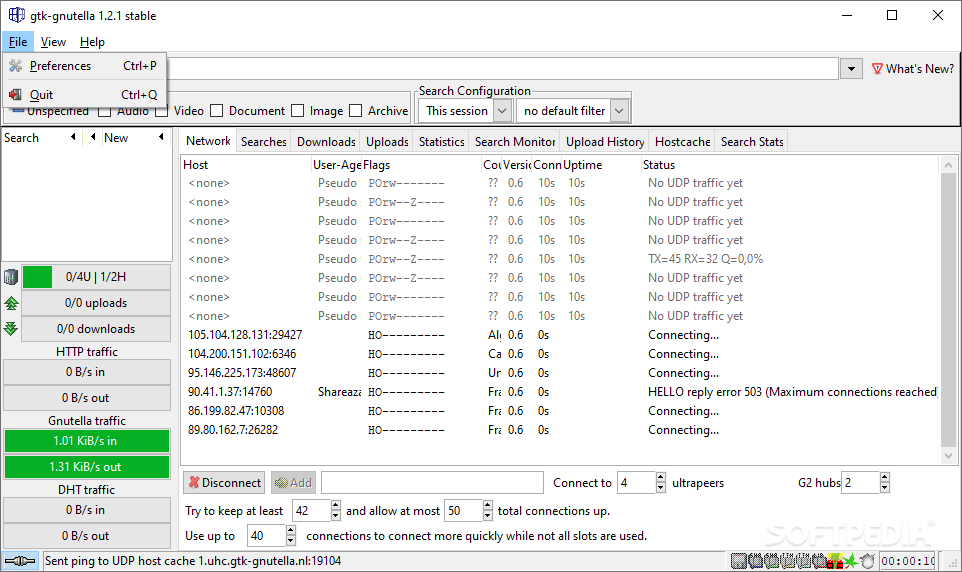The image size is (962, 572).
Task: Click the red Quit exit icon
Action: coord(15,95)
